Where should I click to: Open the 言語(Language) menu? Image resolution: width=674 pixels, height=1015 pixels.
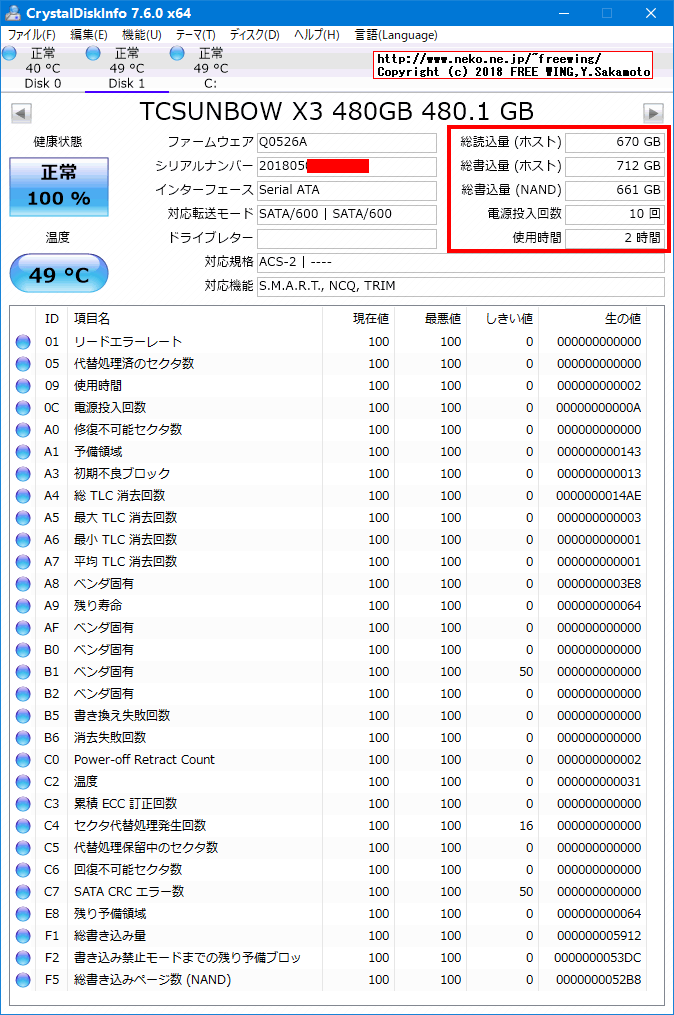[x=396, y=35]
